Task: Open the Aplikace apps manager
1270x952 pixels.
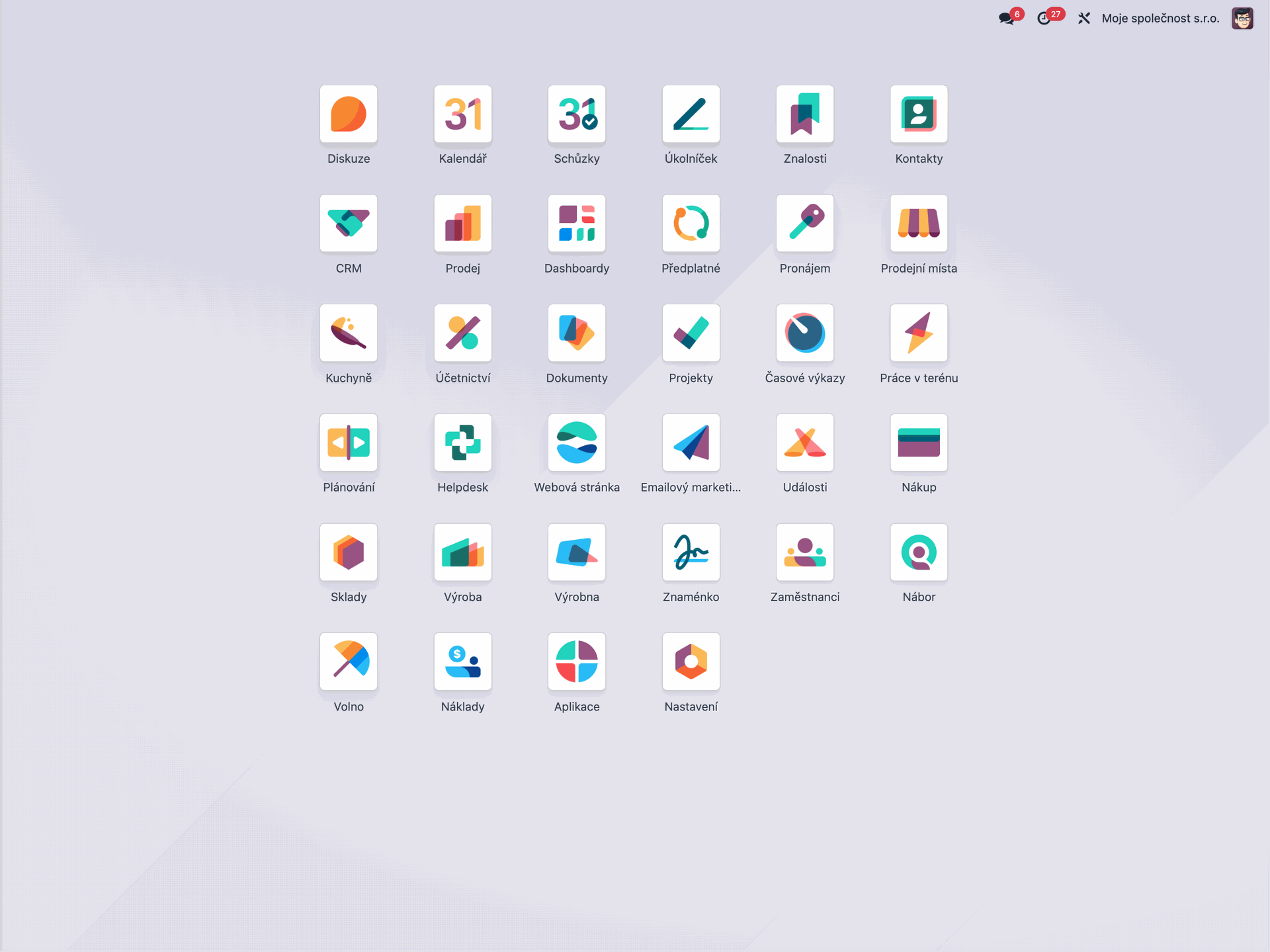Action: (577, 662)
